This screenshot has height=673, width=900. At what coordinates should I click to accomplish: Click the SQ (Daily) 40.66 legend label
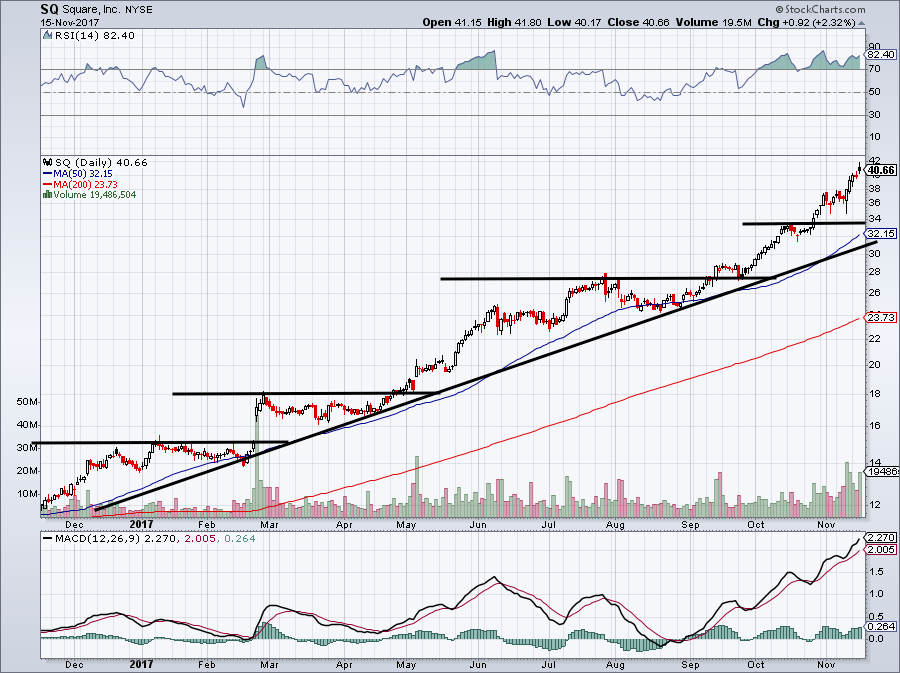point(101,162)
